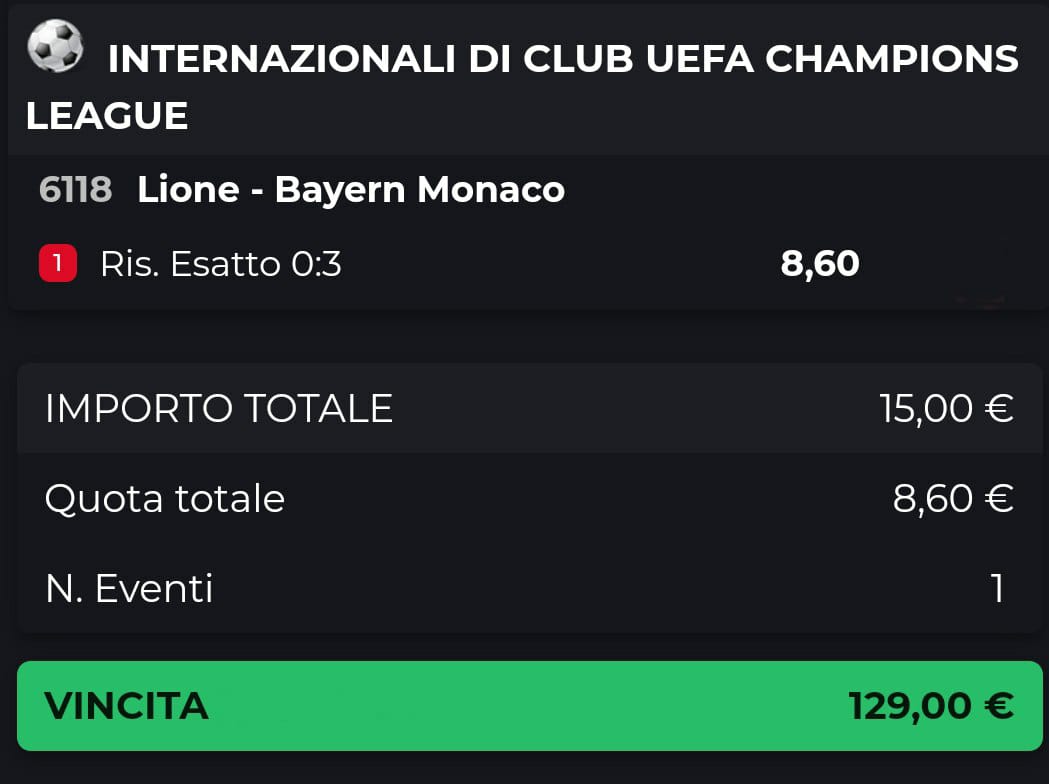Open the Lione team name
1049x784 pixels.
[x=188, y=189]
